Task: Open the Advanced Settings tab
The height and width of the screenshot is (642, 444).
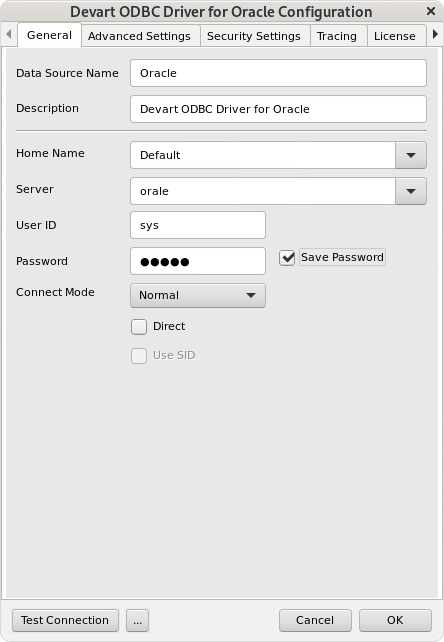Action: (139, 36)
